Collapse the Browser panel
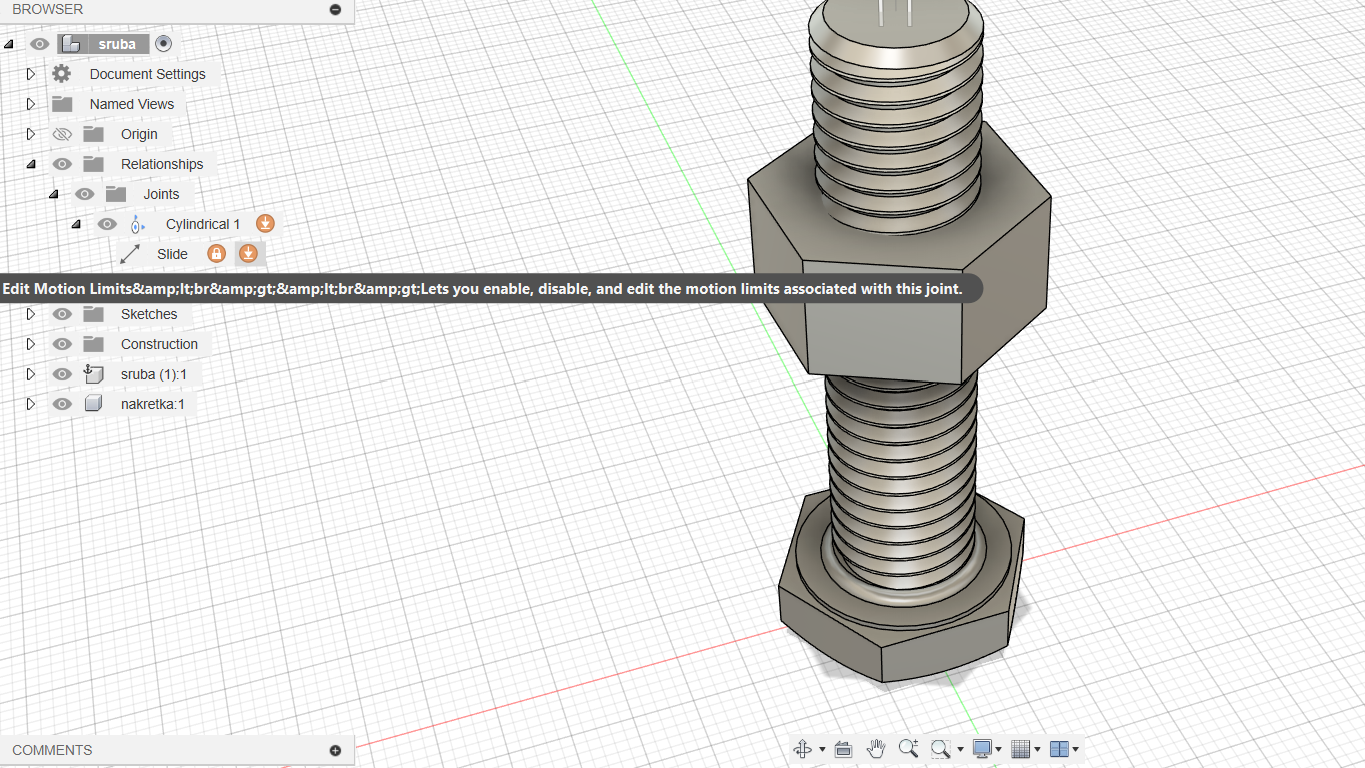Screen dimensions: 1365x768 coord(335,9)
